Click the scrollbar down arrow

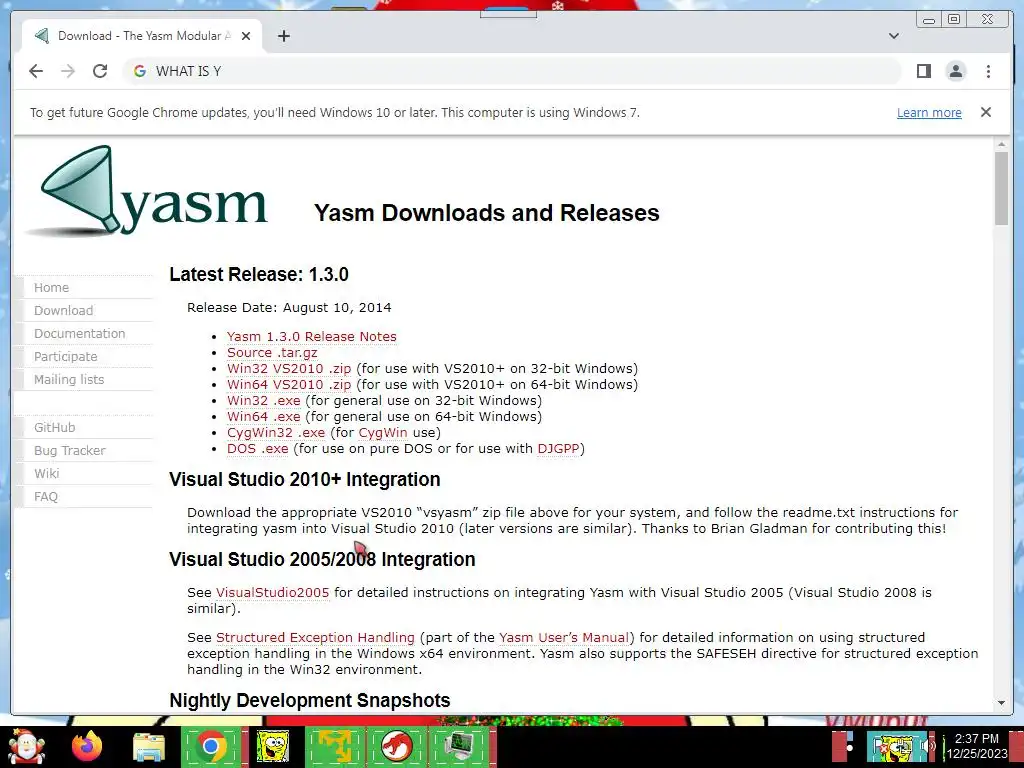click(1001, 703)
